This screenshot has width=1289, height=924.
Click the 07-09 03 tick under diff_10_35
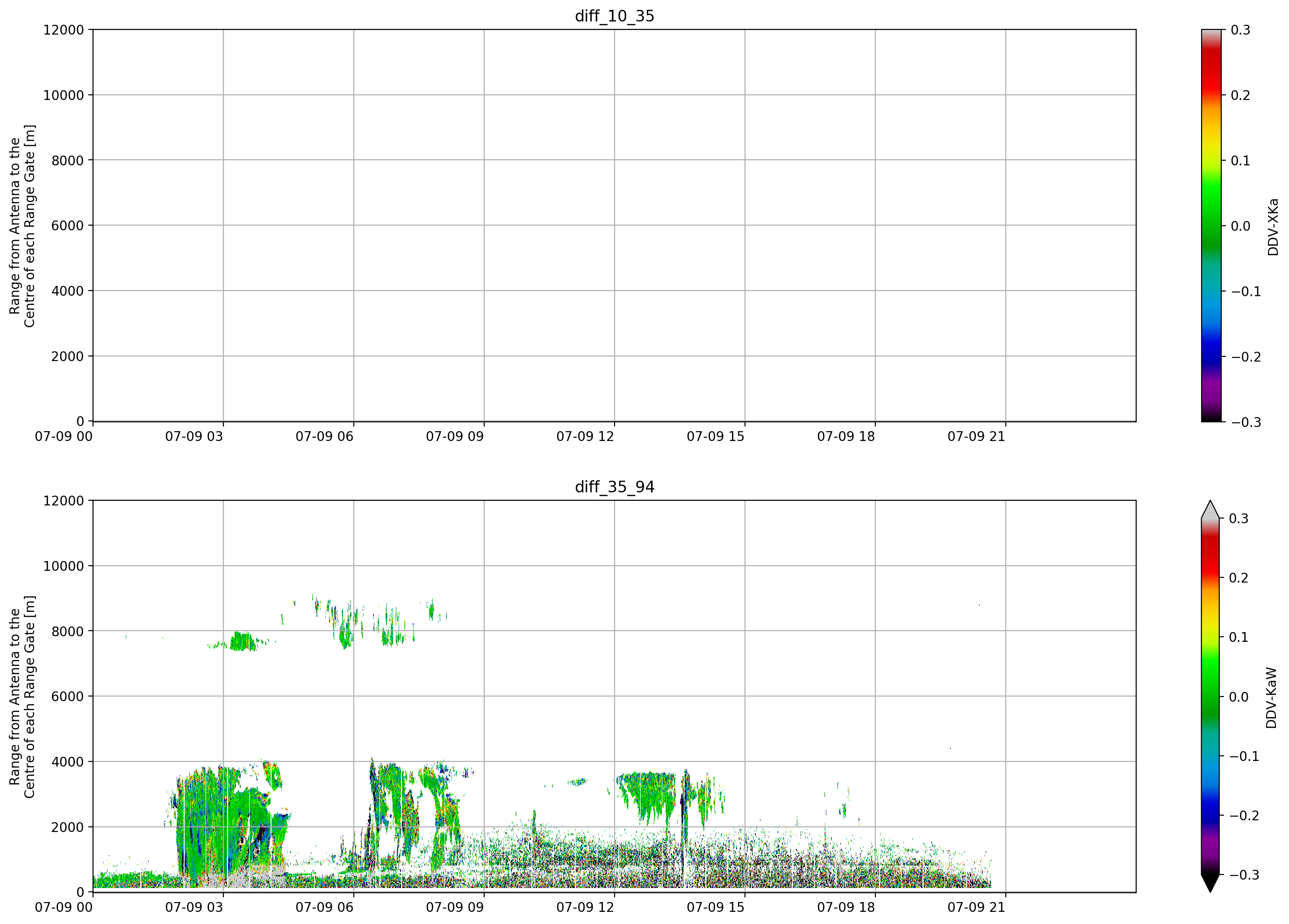click(x=194, y=437)
